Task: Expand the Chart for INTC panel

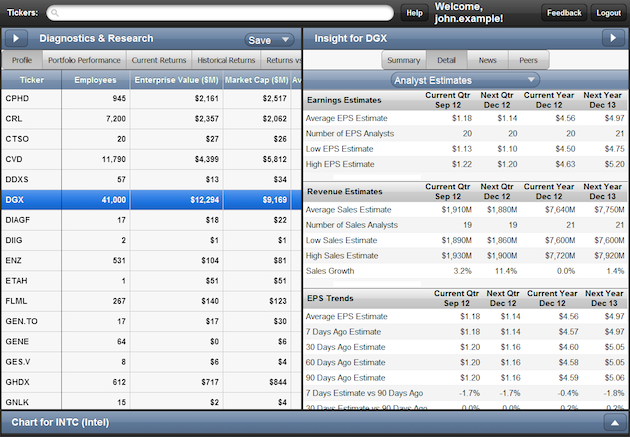Action: (614, 423)
